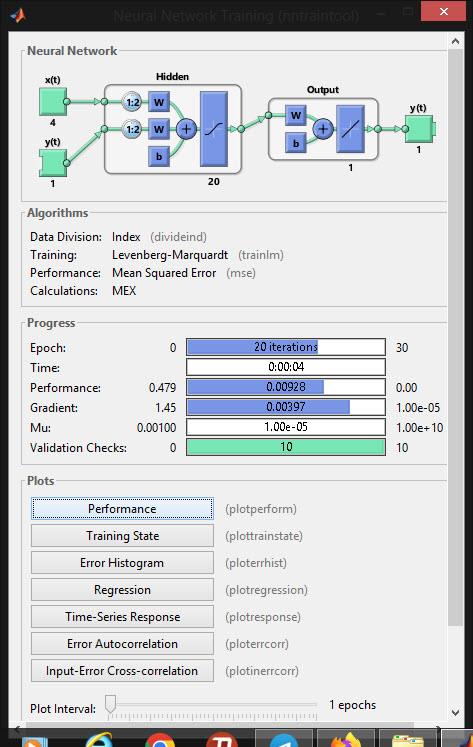This screenshot has width=473, height=747.
Task: Click the Levenberg-Marquardt training text
Action: pos(170,255)
